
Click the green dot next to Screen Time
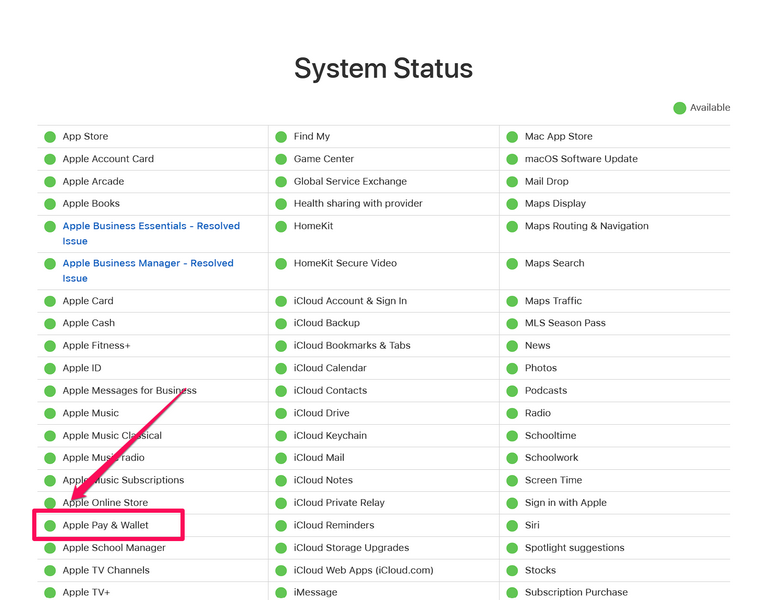(512, 481)
